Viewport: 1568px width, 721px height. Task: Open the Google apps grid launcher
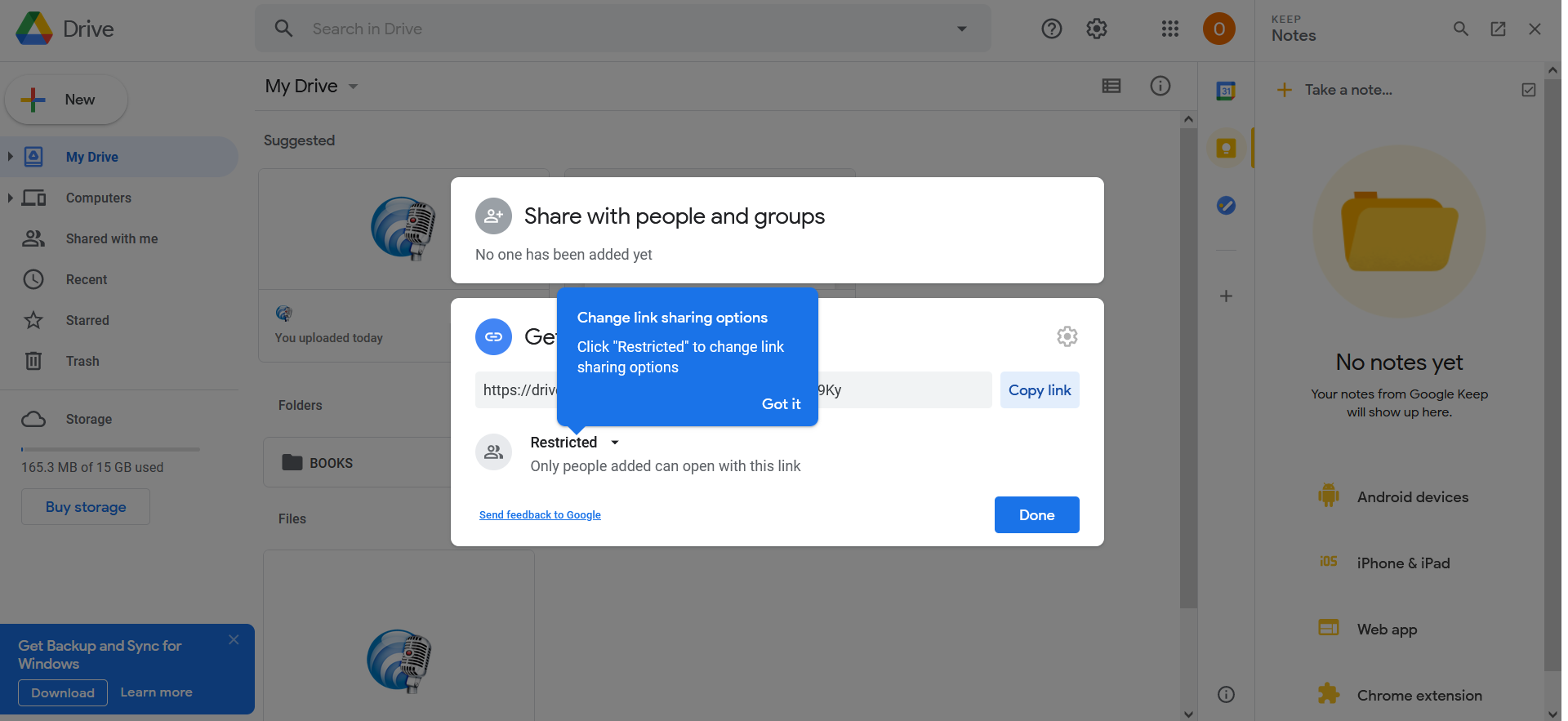coord(1169,29)
